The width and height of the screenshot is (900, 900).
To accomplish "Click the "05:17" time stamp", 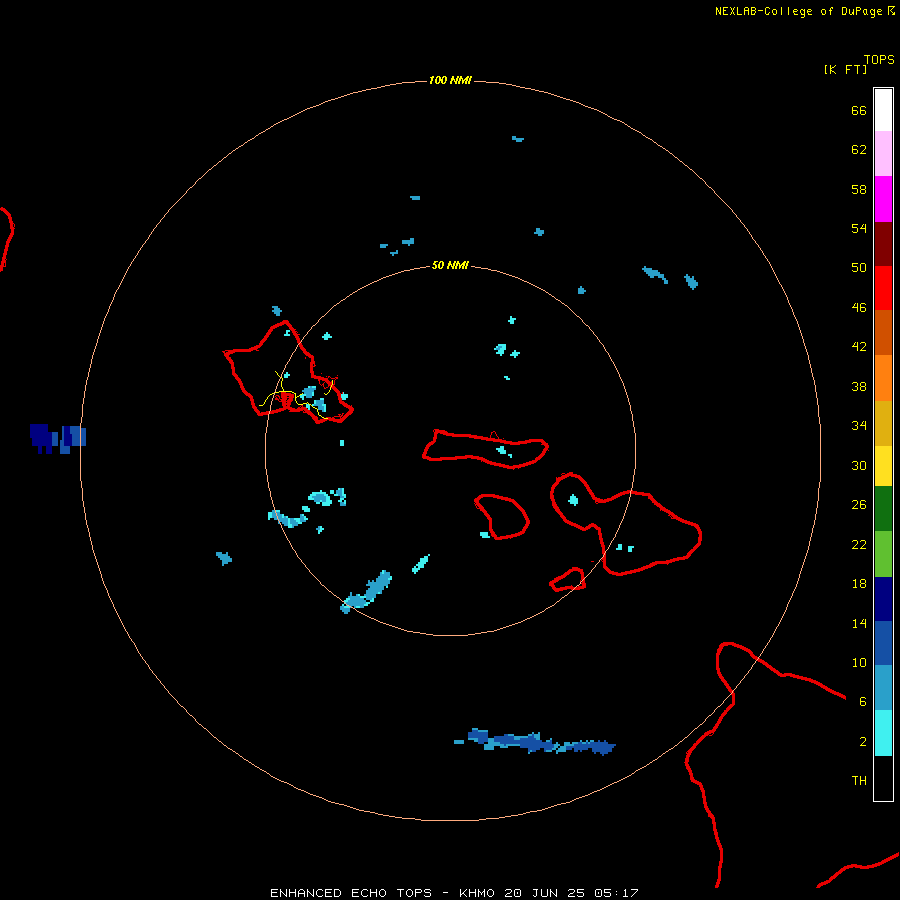I will (x=616, y=893).
